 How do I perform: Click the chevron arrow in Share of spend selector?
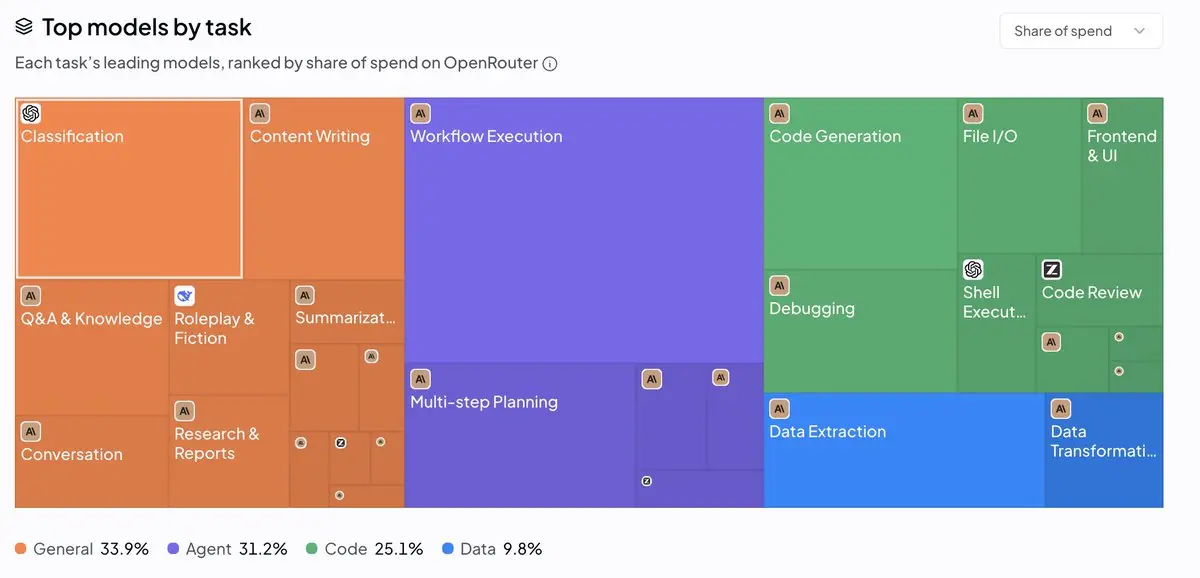point(1139,31)
